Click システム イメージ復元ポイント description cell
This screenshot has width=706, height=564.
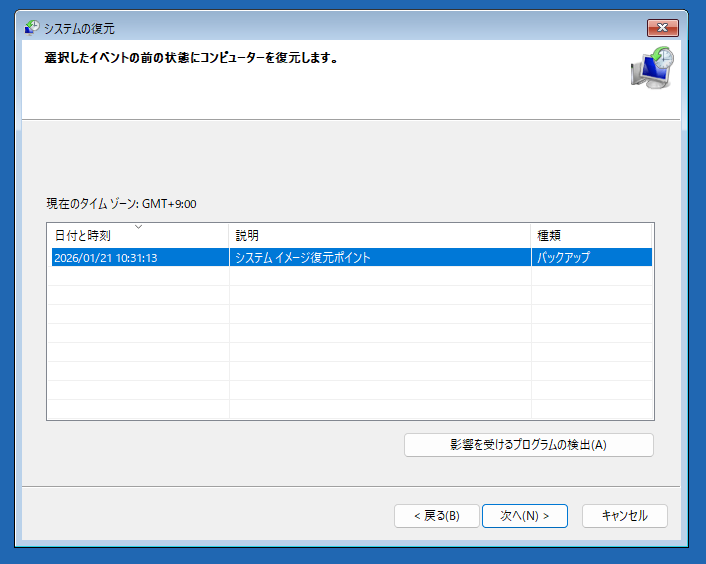(380, 257)
